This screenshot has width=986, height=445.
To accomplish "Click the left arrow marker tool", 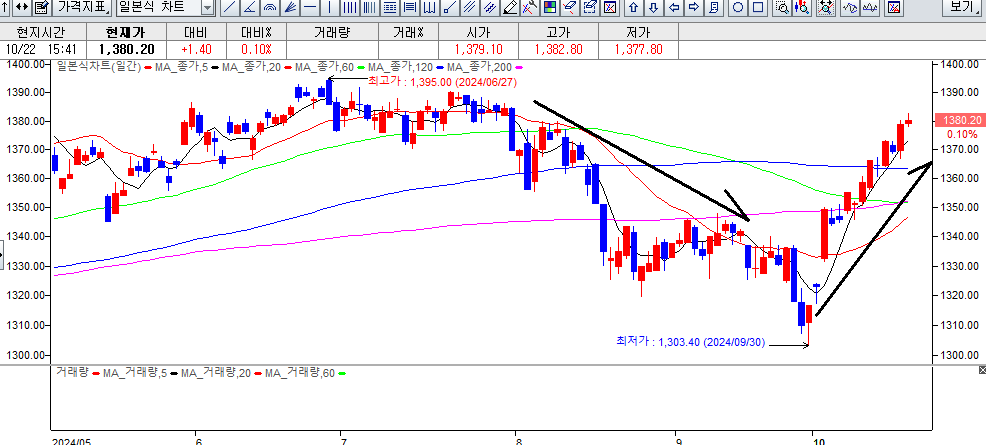I will point(674,8).
